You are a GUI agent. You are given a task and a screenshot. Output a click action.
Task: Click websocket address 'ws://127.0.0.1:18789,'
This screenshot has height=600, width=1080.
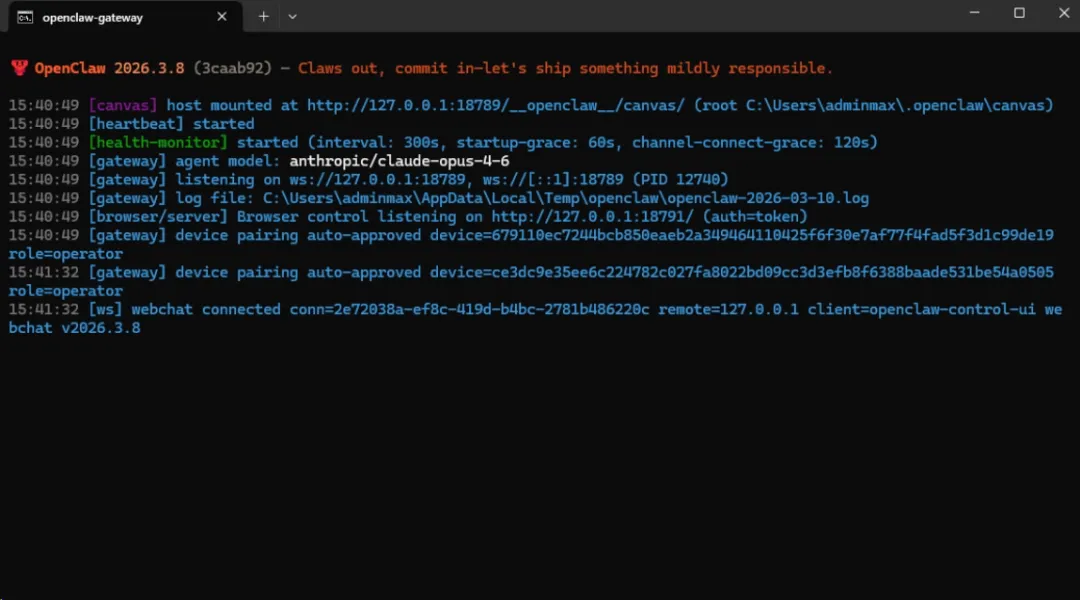click(x=382, y=180)
